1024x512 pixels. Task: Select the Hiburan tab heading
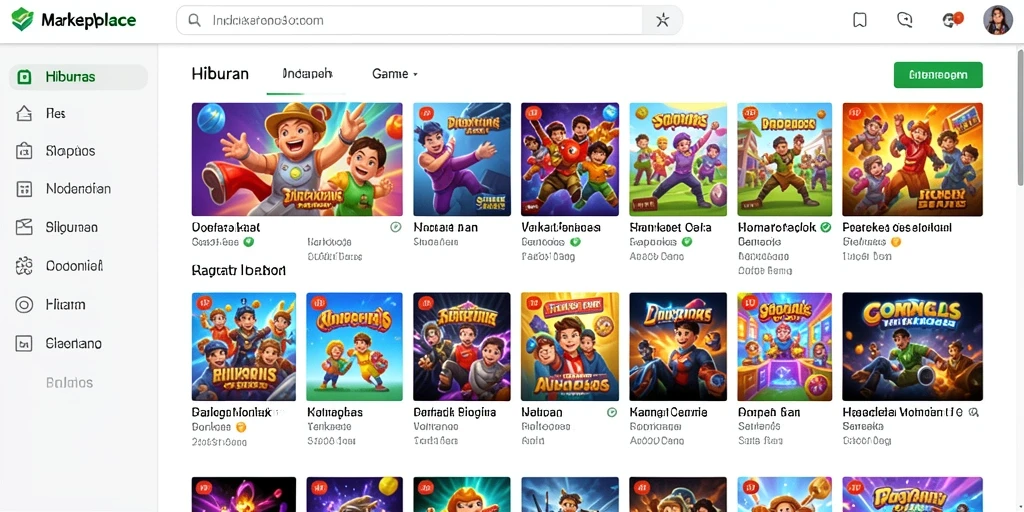(x=220, y=74)
